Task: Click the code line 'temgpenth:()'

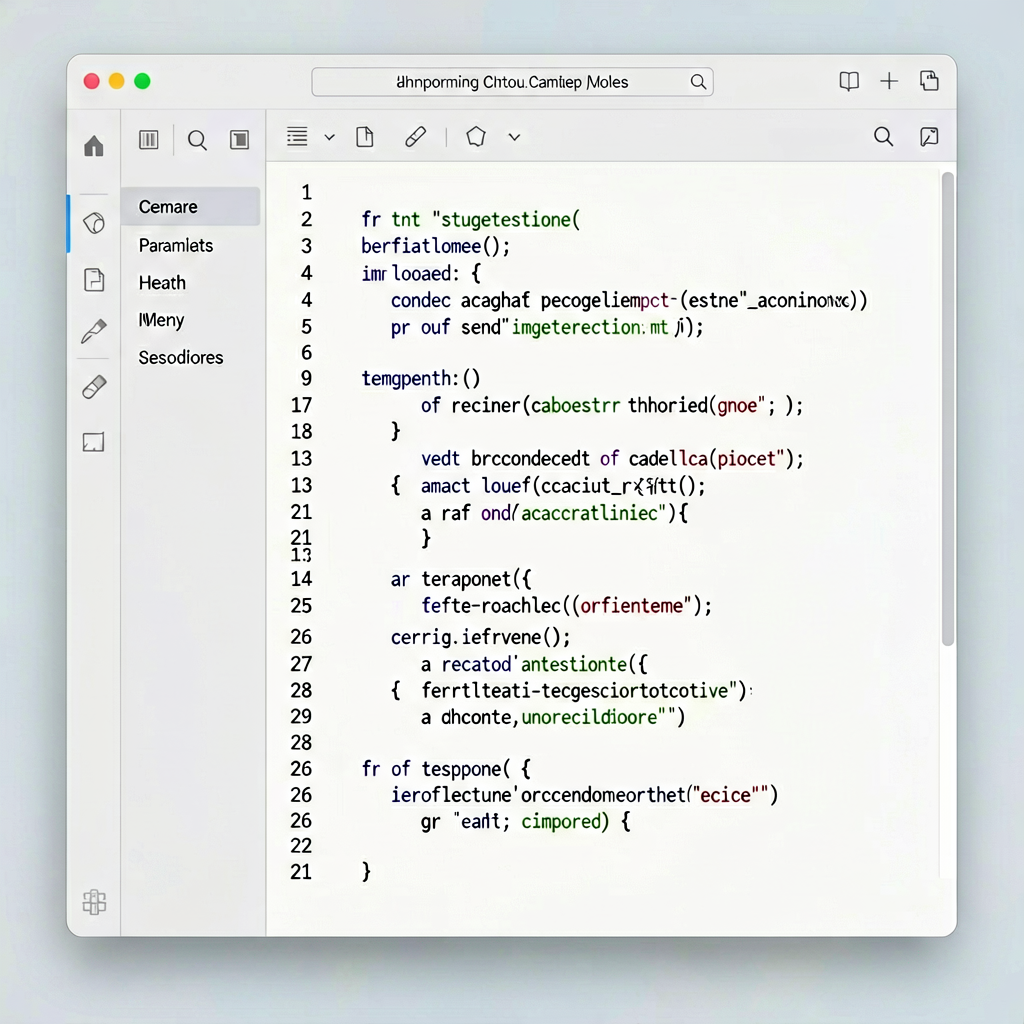Action: pos(421,379)
